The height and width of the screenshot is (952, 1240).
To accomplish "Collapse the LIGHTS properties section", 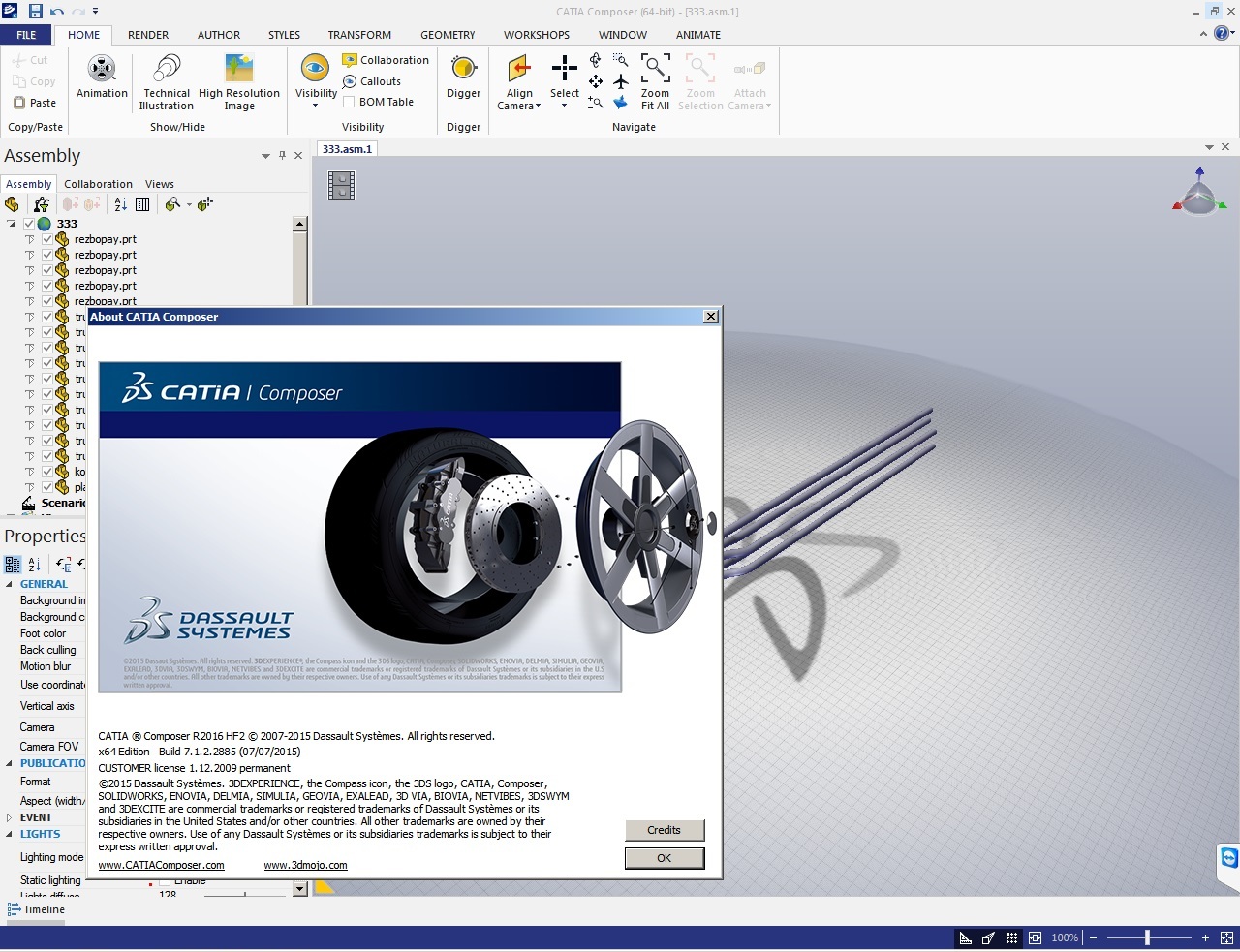I will coord(10,835).
